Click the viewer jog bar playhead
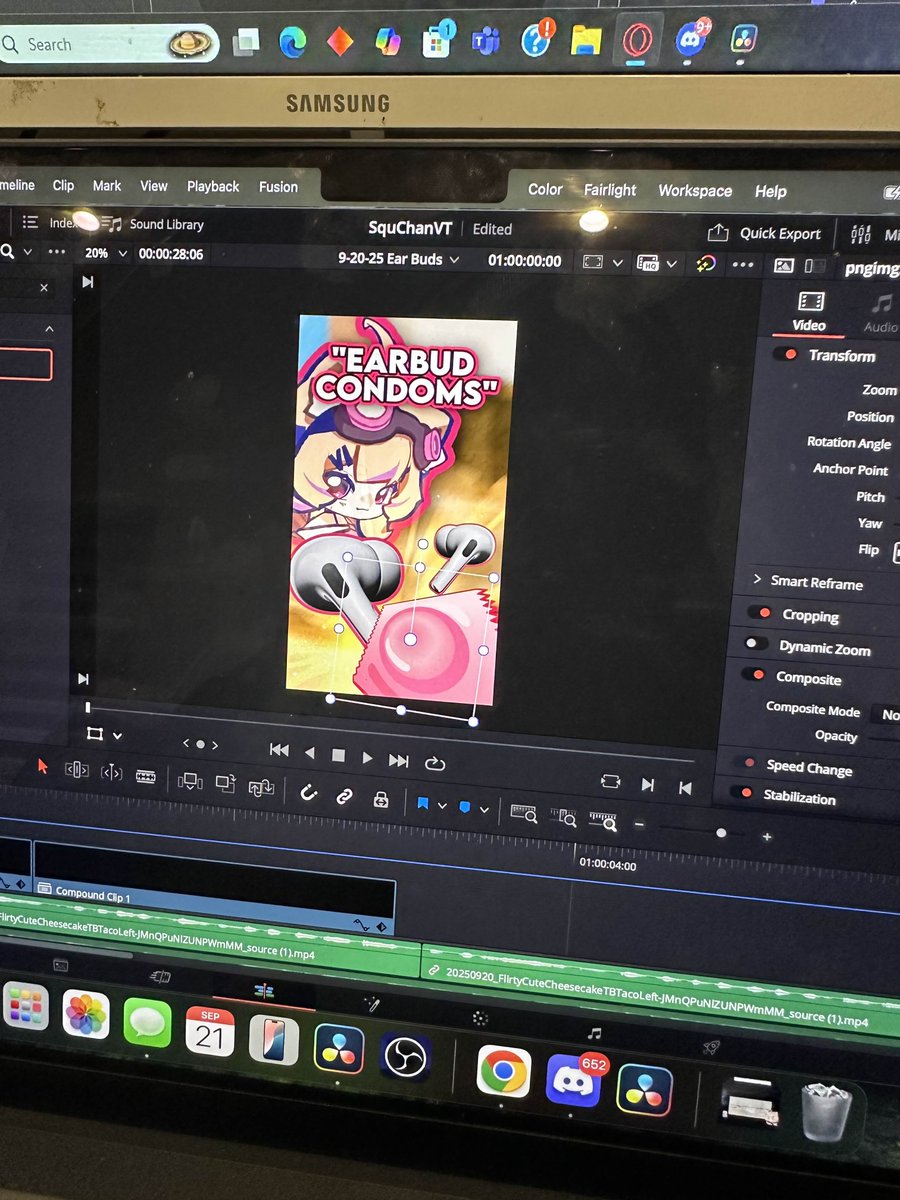Screen dimensions: 900x1200 [88, 707]
